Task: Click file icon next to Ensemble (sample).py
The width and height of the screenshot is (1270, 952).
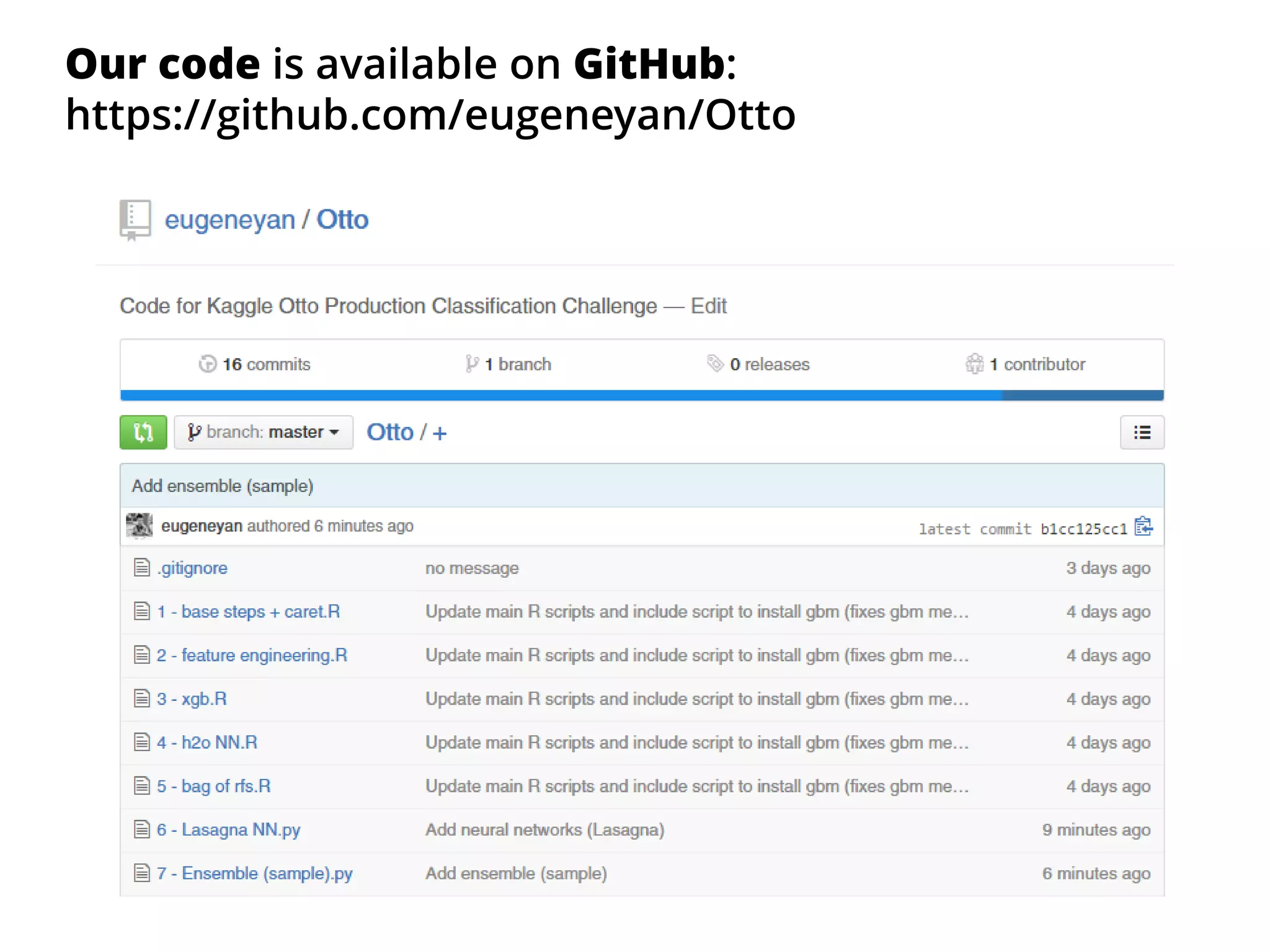Action: [142, 873]
